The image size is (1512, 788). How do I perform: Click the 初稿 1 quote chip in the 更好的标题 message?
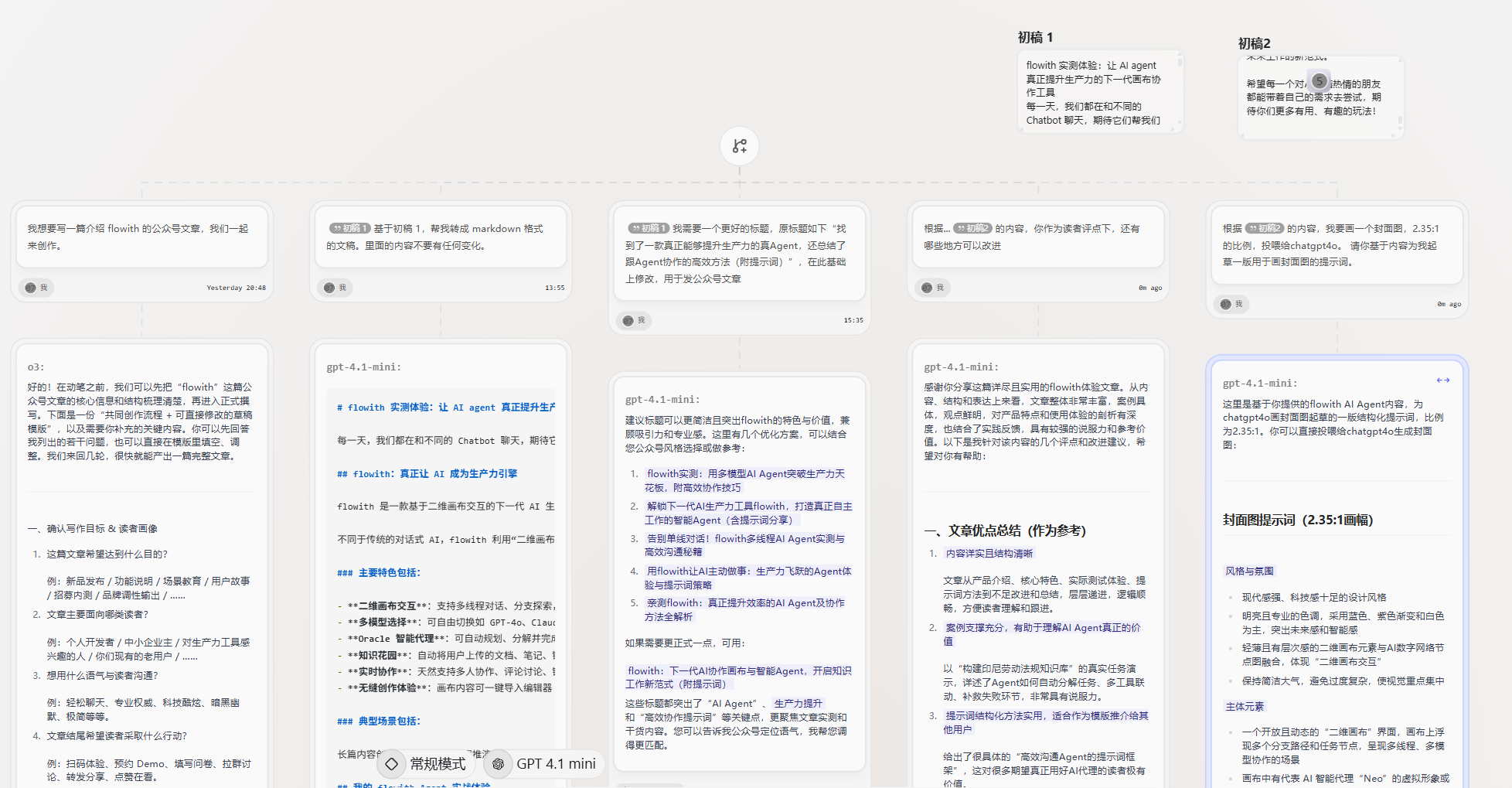pos(649,228)
